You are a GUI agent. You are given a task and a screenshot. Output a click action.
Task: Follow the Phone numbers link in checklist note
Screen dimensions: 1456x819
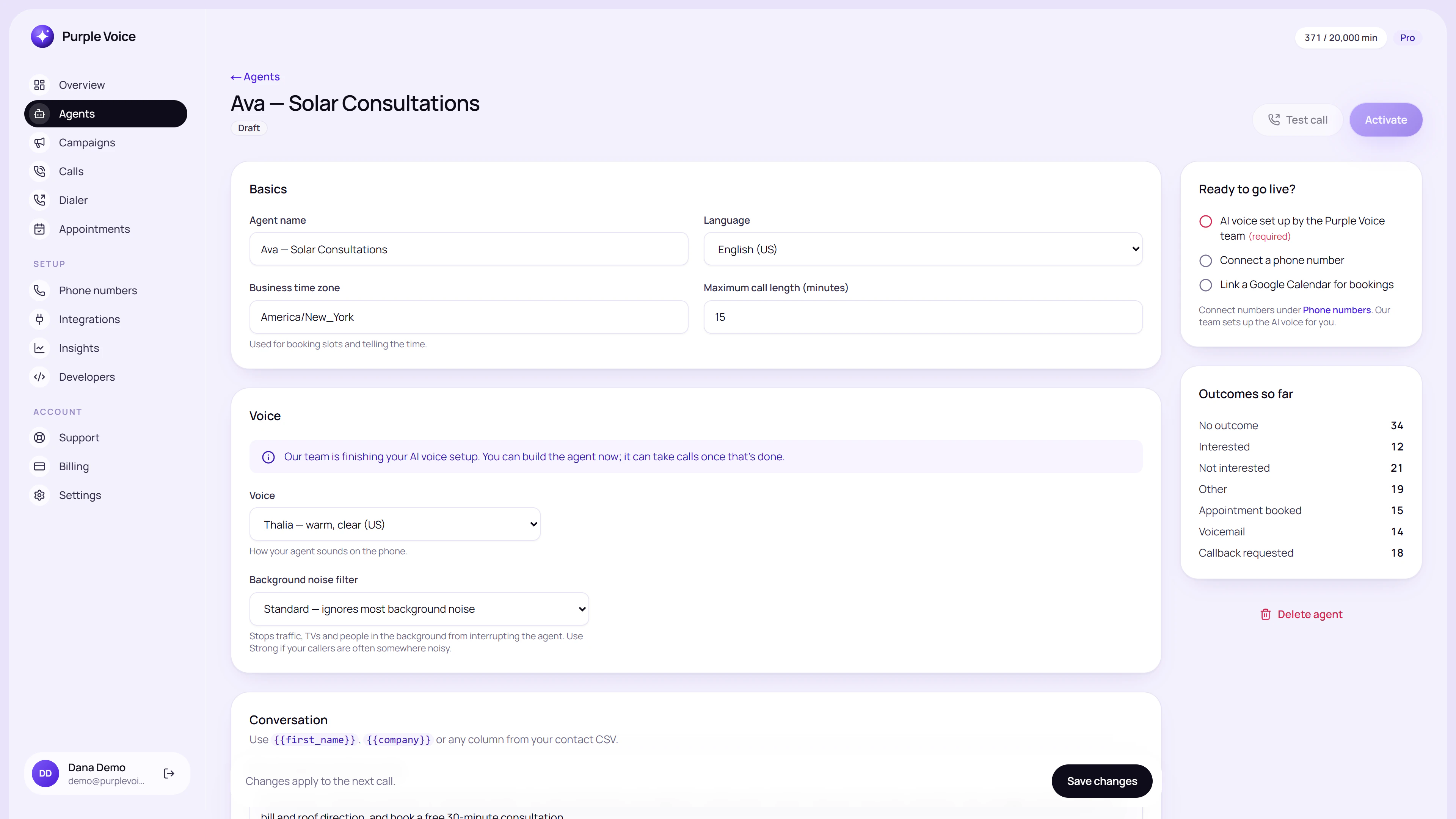point(1336,310)
